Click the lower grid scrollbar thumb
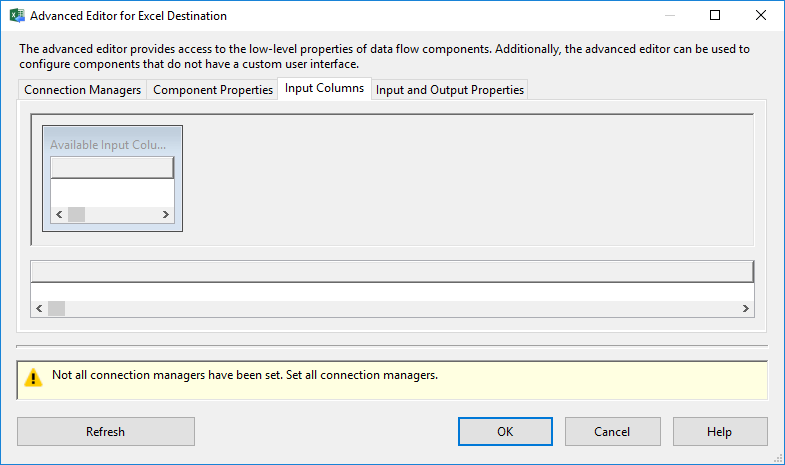The image size is (785, 465). pos(57,308)
